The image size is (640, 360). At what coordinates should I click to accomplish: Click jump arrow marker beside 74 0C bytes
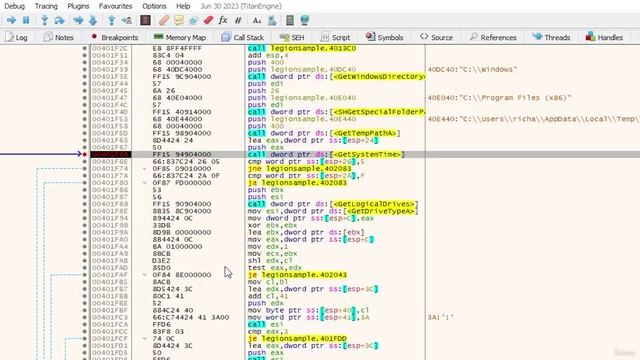click(x=144, y=338)
